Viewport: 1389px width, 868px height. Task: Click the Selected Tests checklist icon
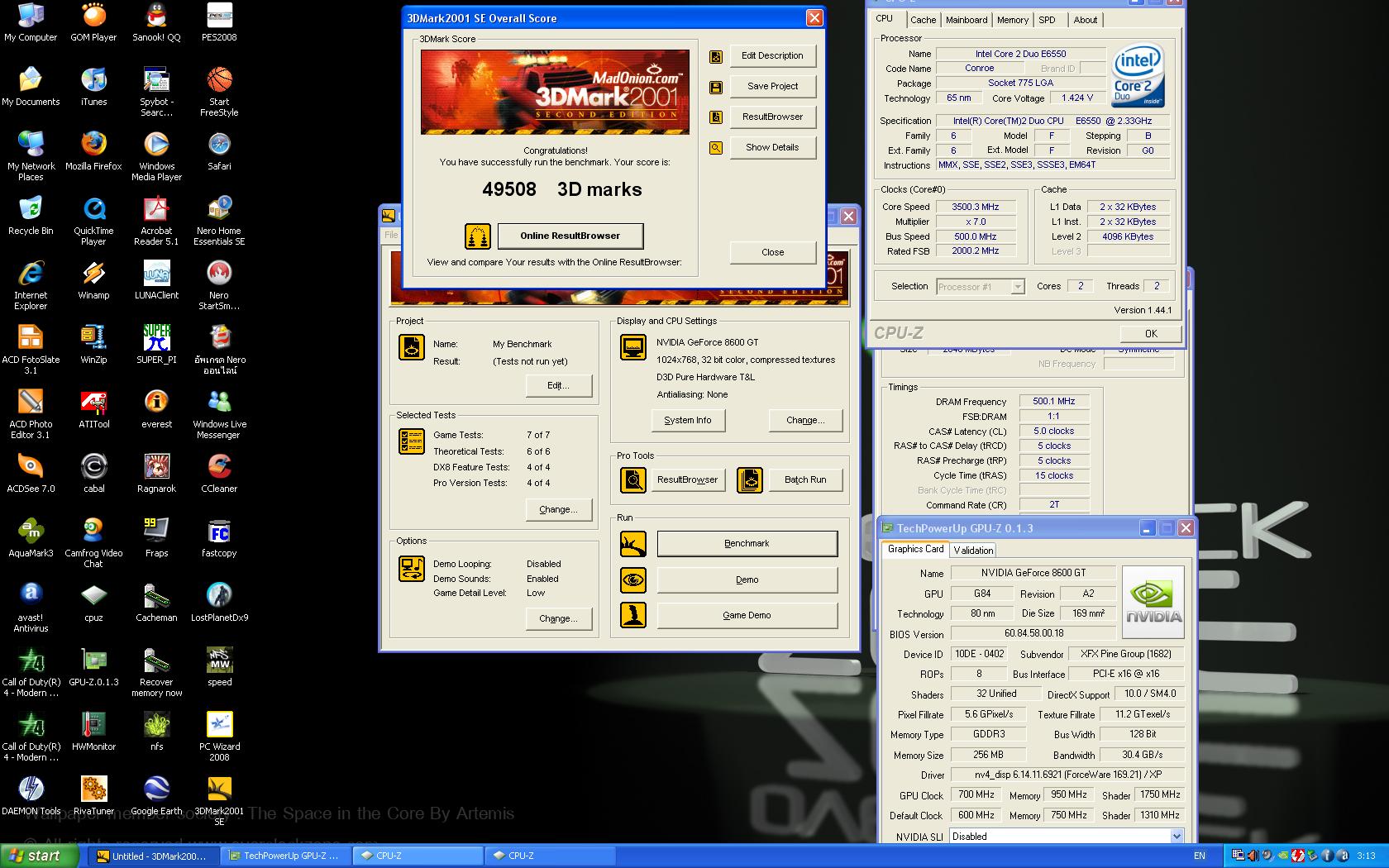coord(411,442)
